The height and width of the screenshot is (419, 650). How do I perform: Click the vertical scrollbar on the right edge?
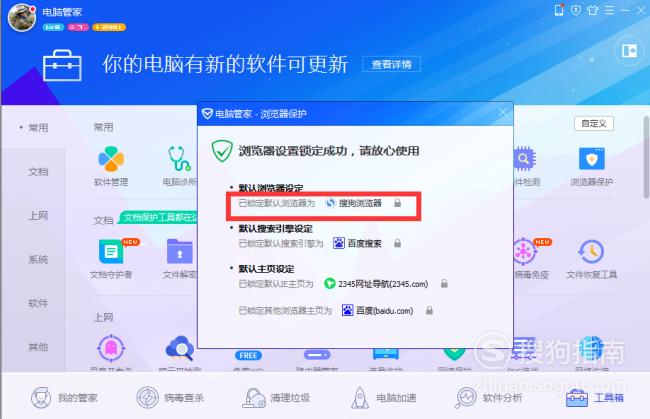point(647,157)
